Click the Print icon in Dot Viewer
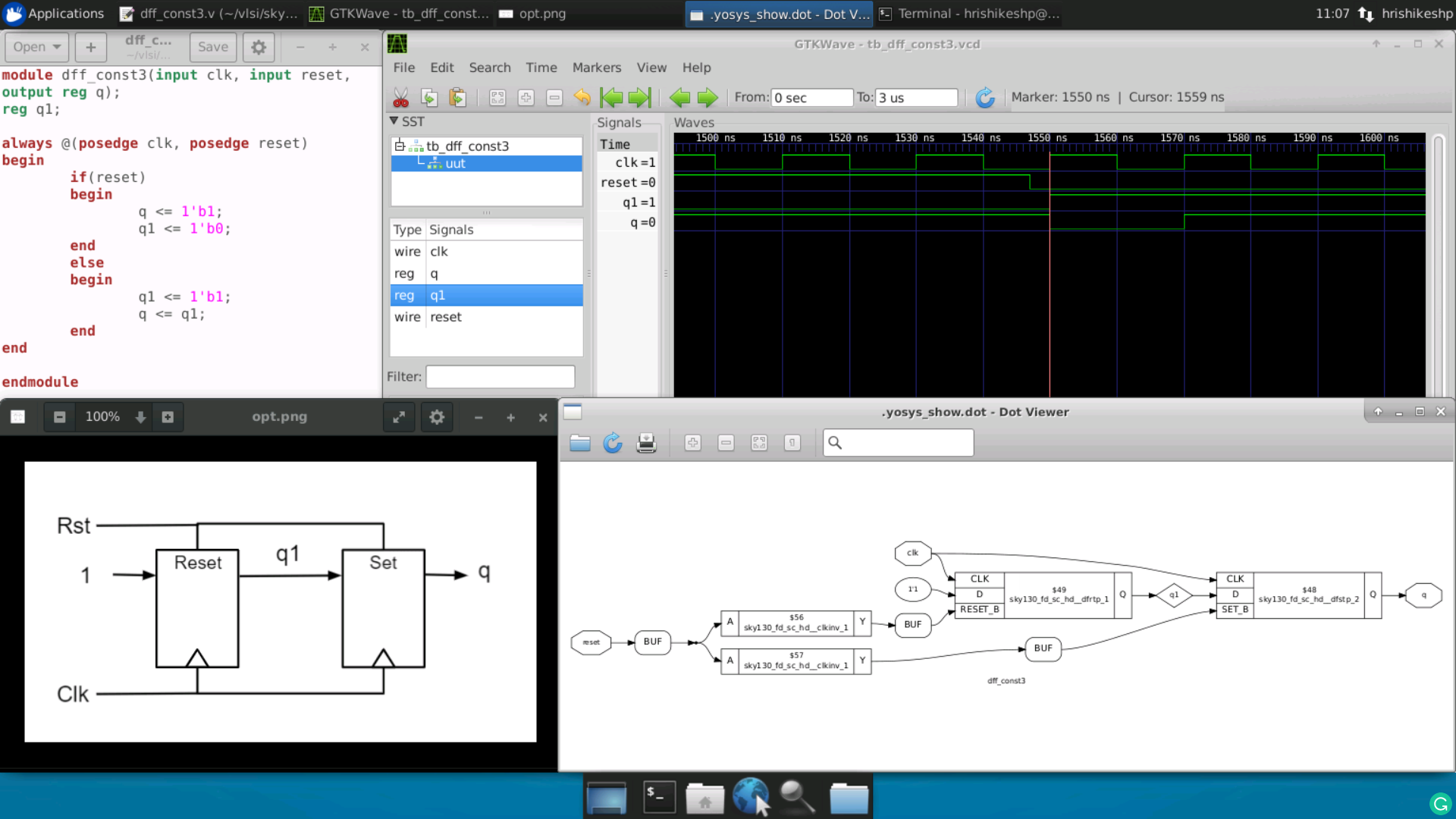 [646, 443]
